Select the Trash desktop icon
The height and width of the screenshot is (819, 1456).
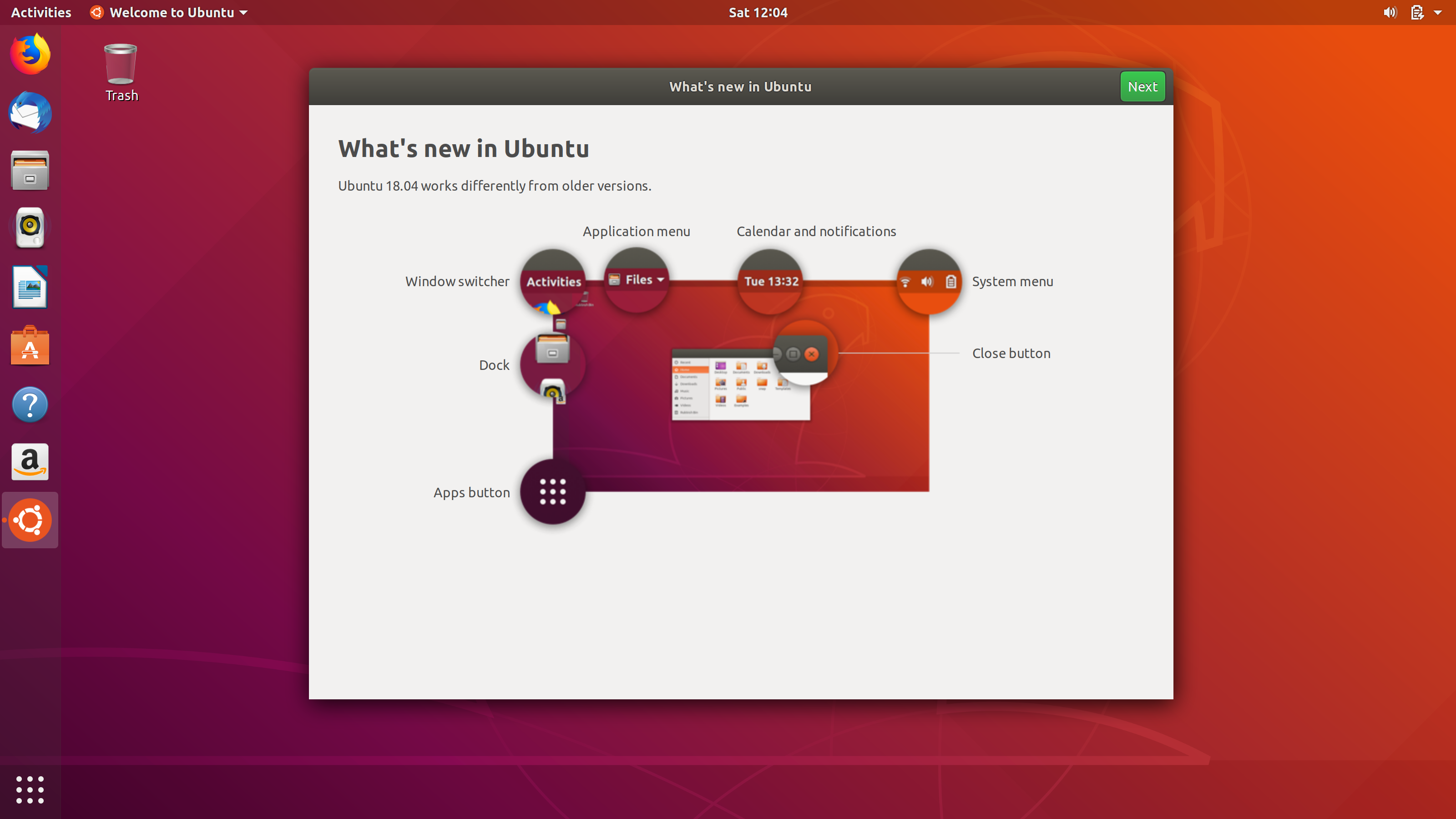121,73
